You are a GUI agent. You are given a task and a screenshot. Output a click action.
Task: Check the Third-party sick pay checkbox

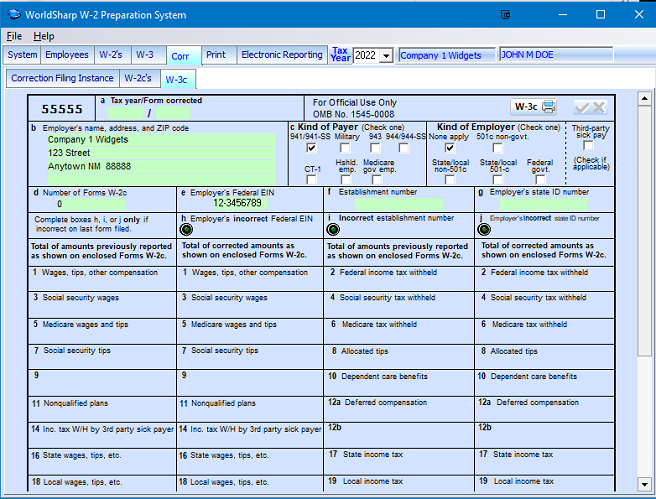click(x=589, y=146)
